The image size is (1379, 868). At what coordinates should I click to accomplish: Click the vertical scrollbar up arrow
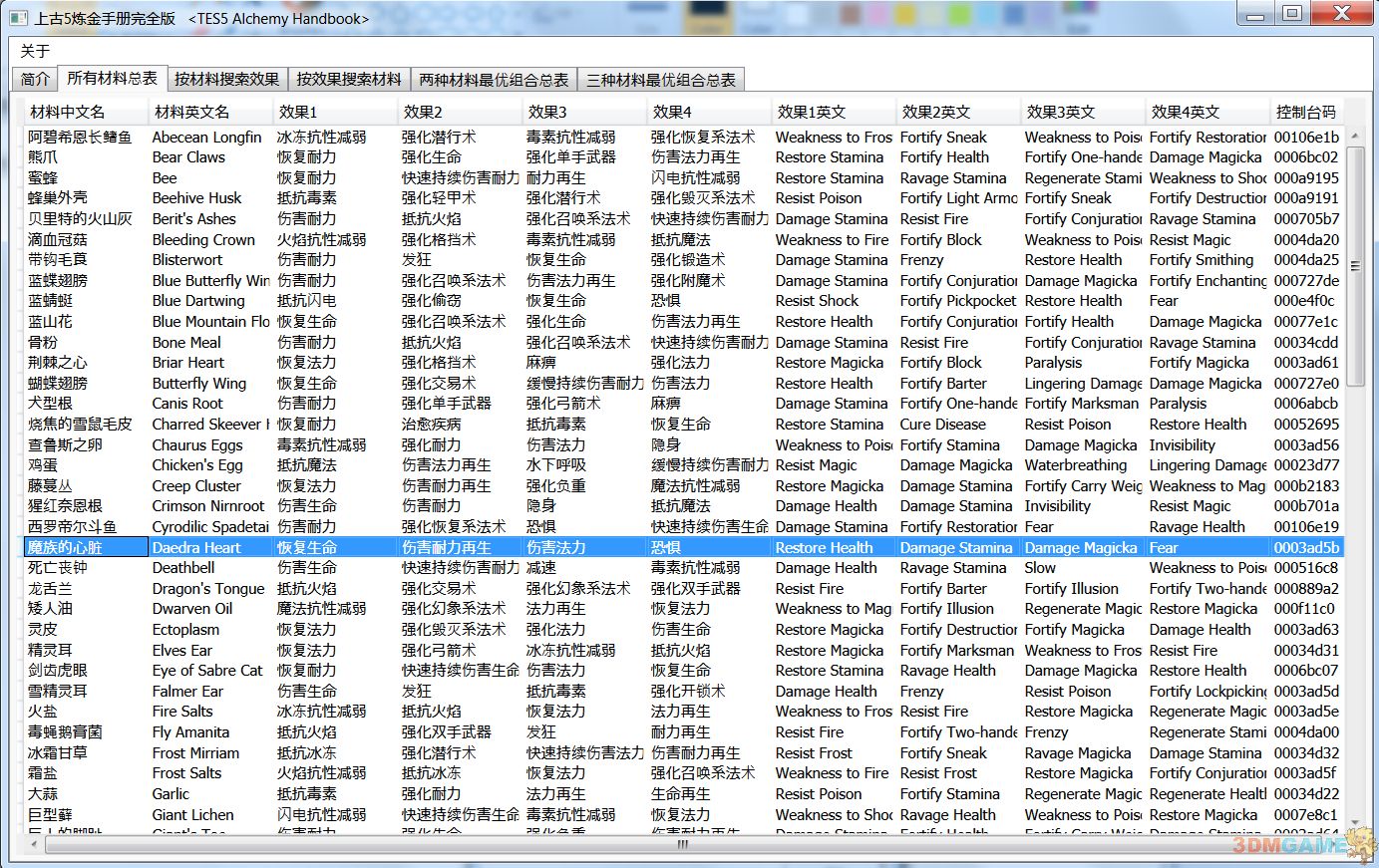click(x=1354, y=135)
